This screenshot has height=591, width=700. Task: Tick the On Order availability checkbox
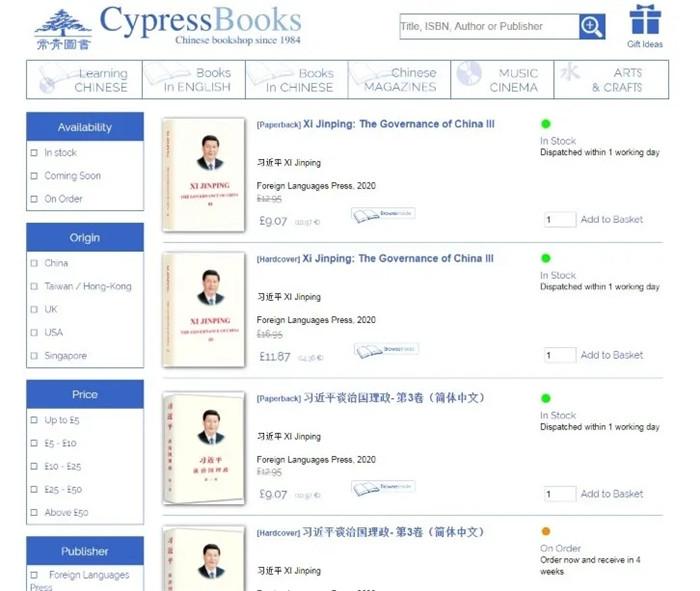pos(34,199)
